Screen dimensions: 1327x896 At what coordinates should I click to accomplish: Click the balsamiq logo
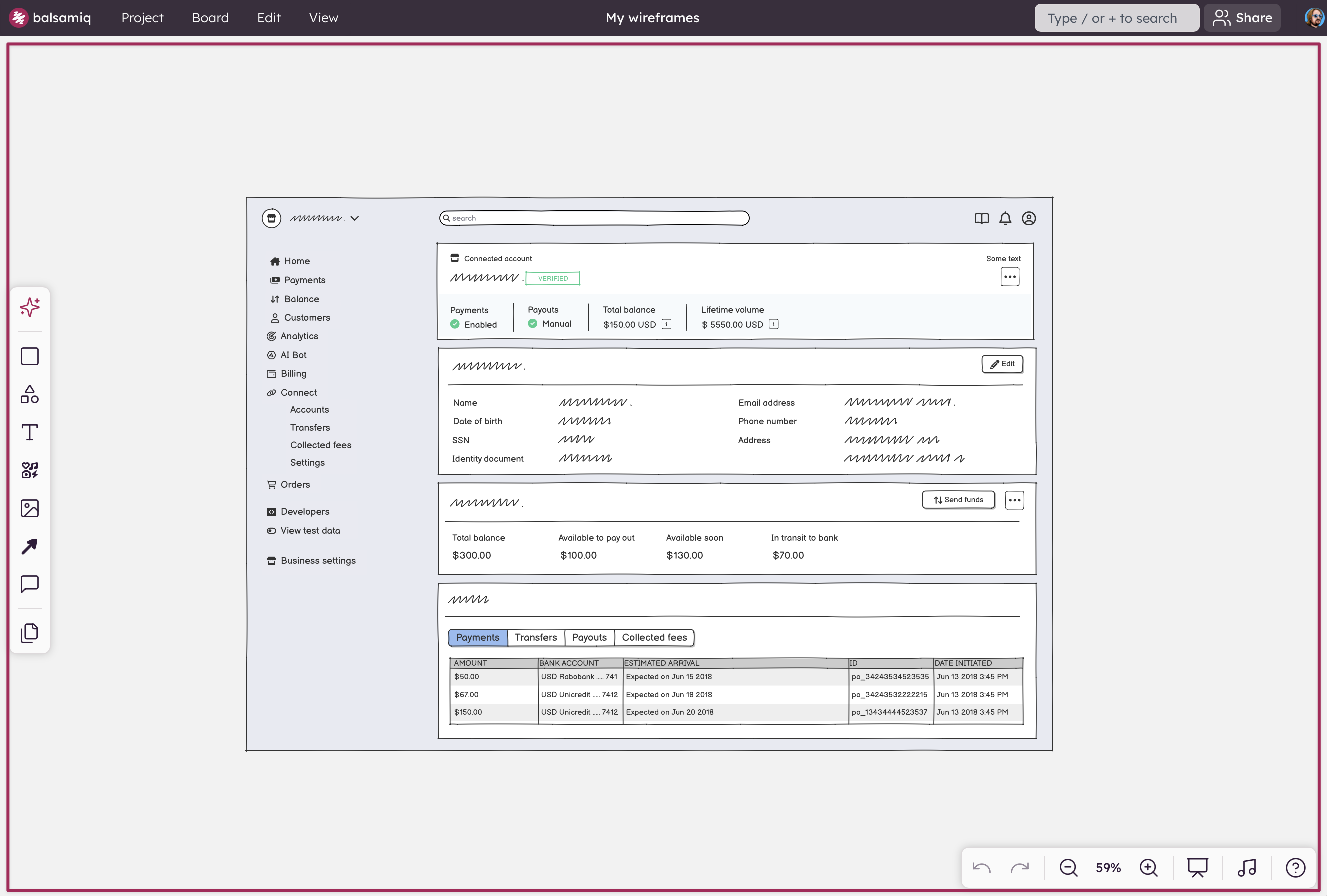[50, 17]
